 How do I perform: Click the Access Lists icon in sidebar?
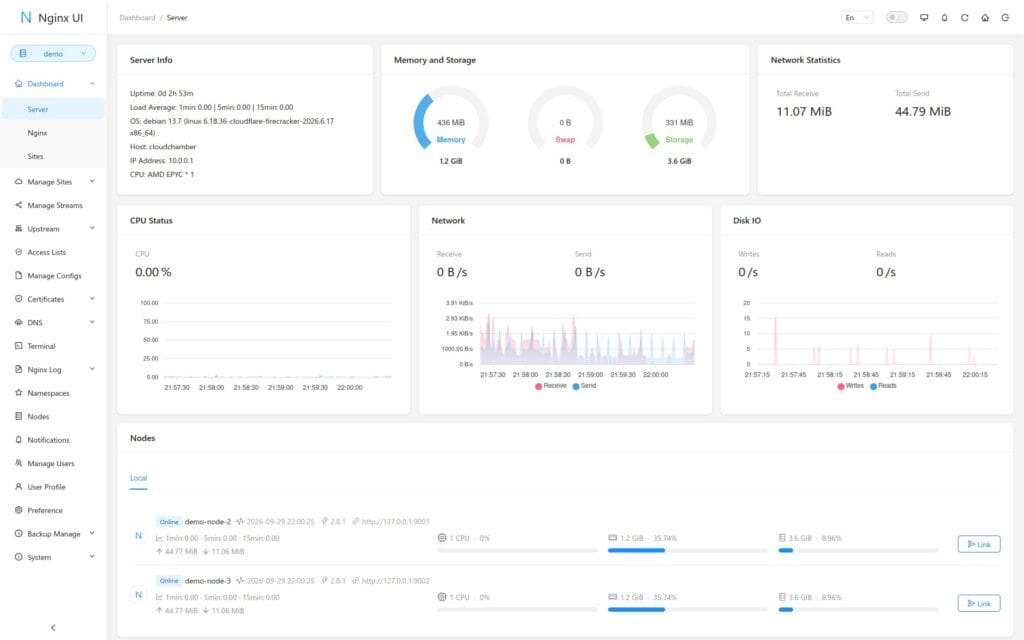coord(18,251)
